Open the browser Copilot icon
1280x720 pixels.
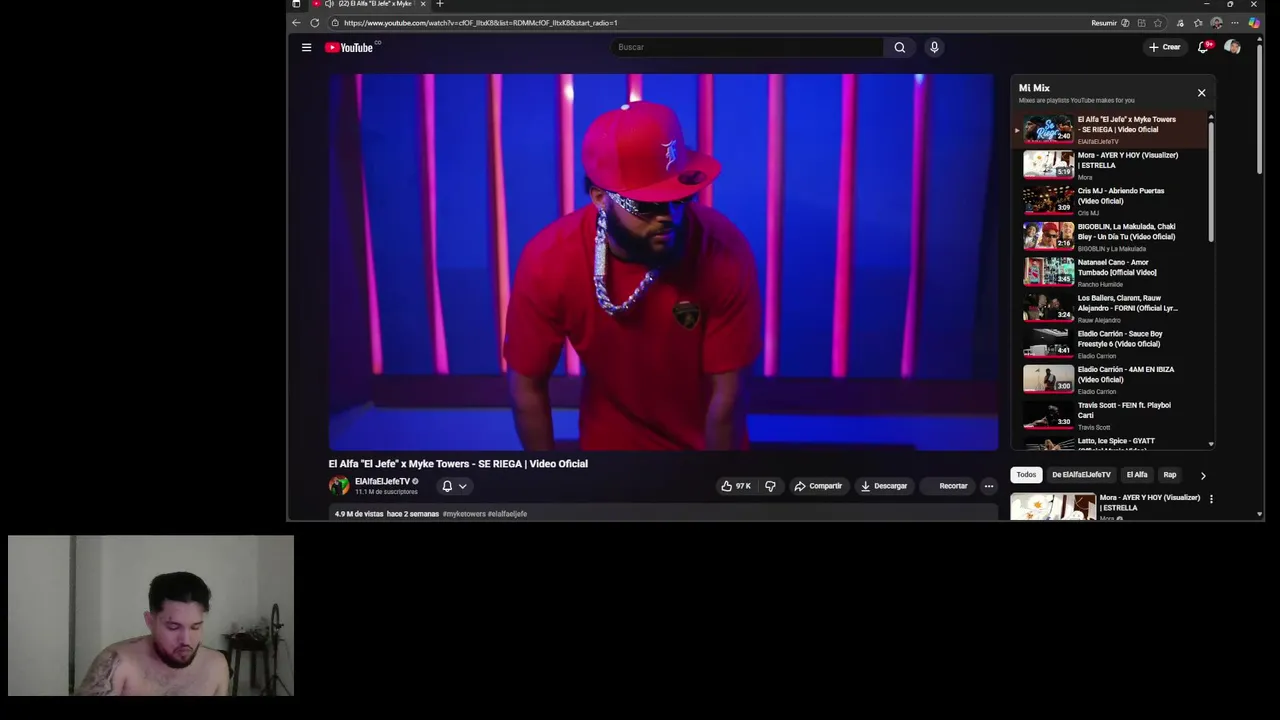[1254, 22]
